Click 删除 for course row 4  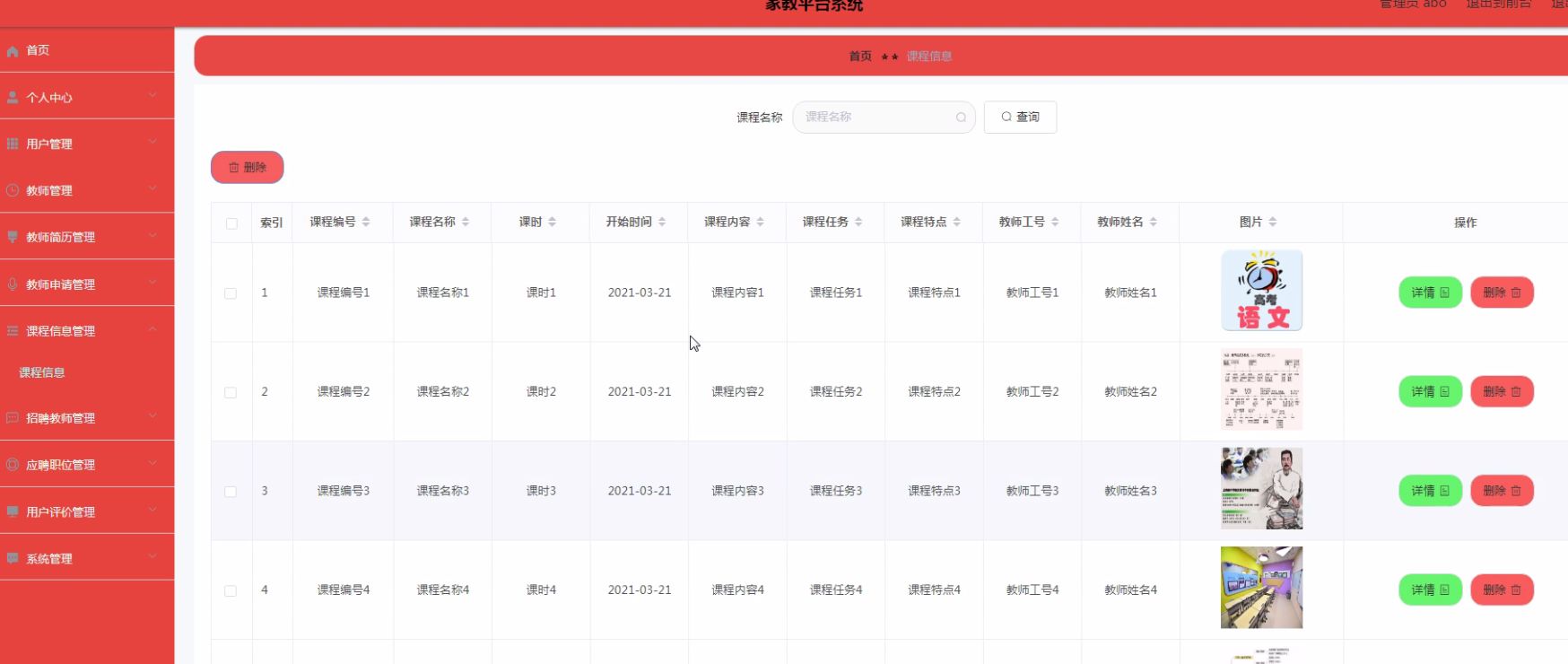point(1503,590)
